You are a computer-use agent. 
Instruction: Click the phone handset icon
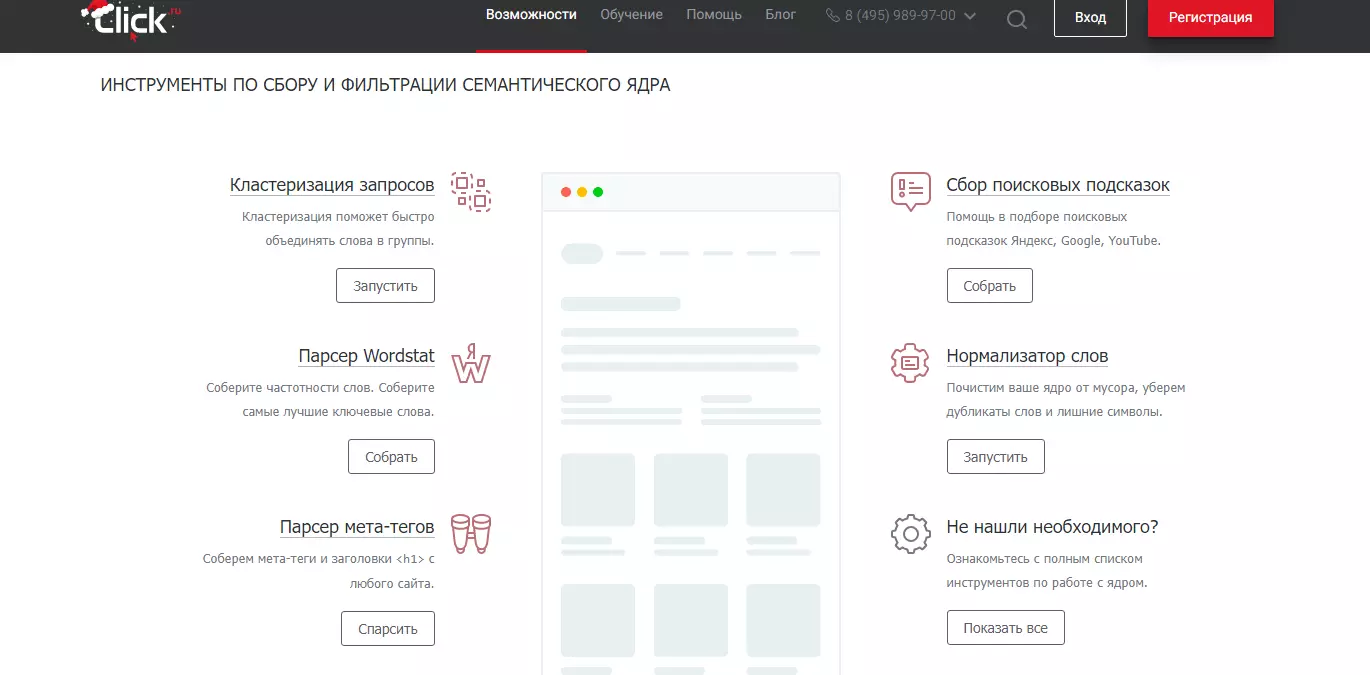pos(833,15)
